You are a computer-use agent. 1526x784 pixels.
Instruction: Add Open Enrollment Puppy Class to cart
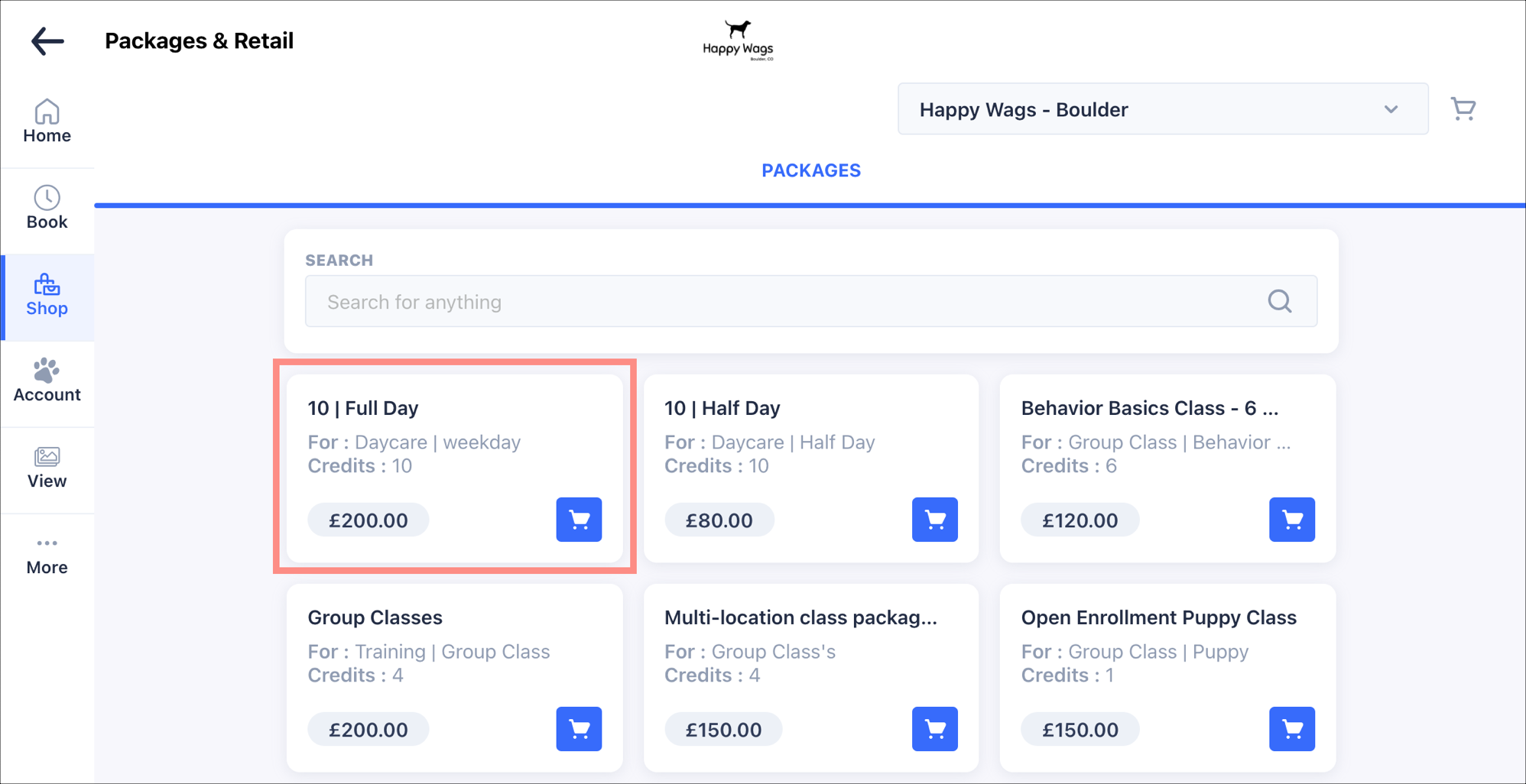[x=1291, y=729]
